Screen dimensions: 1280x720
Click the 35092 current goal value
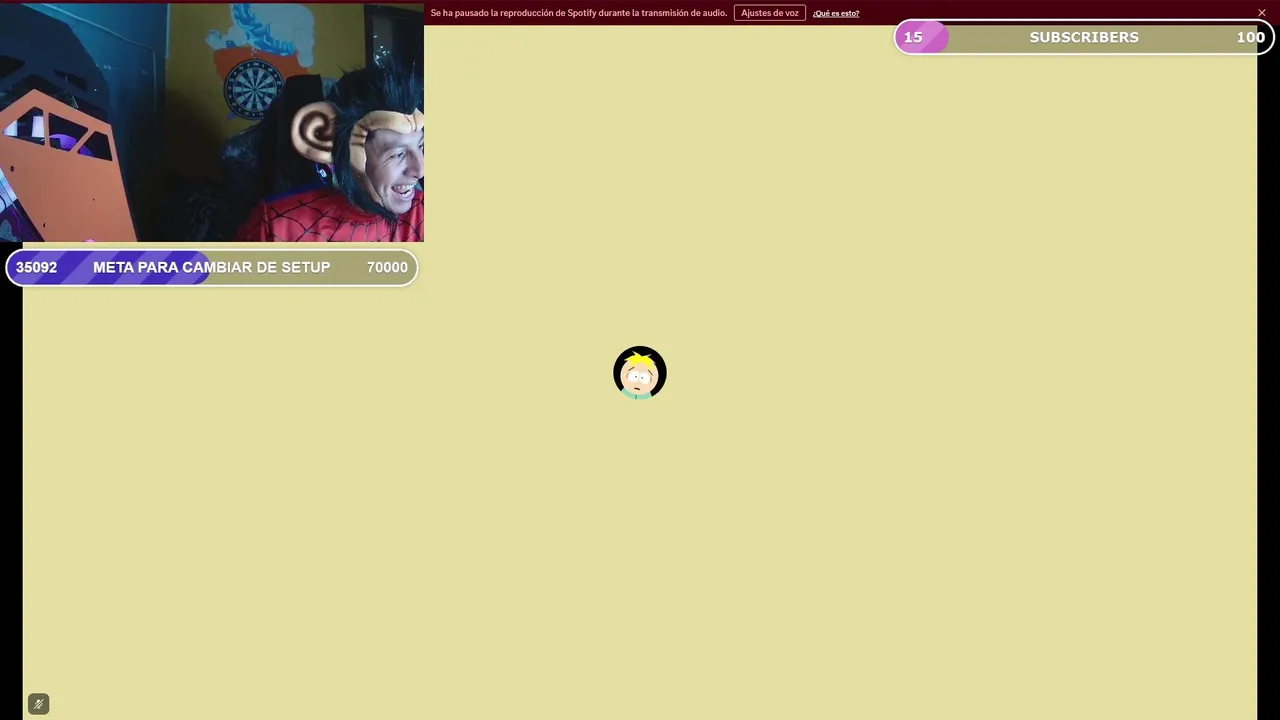click(x=36, y=267)
